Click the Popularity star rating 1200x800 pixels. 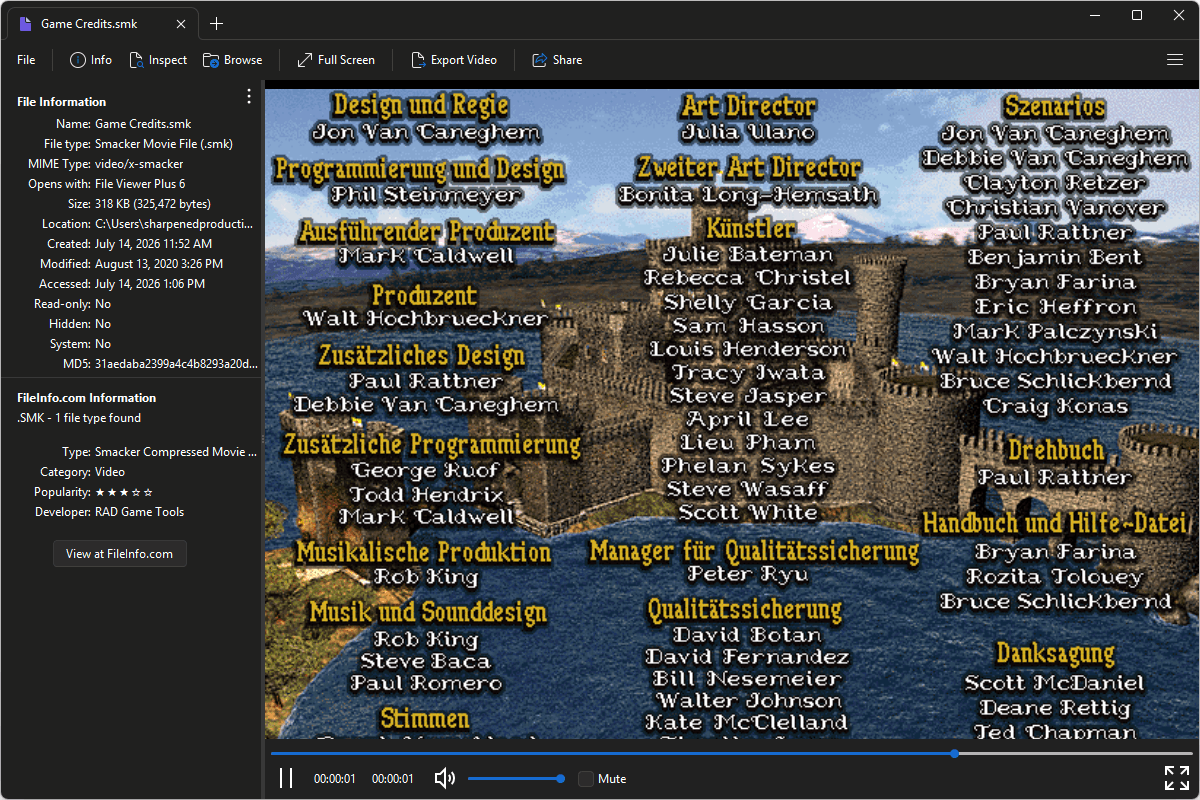(124, 492)
